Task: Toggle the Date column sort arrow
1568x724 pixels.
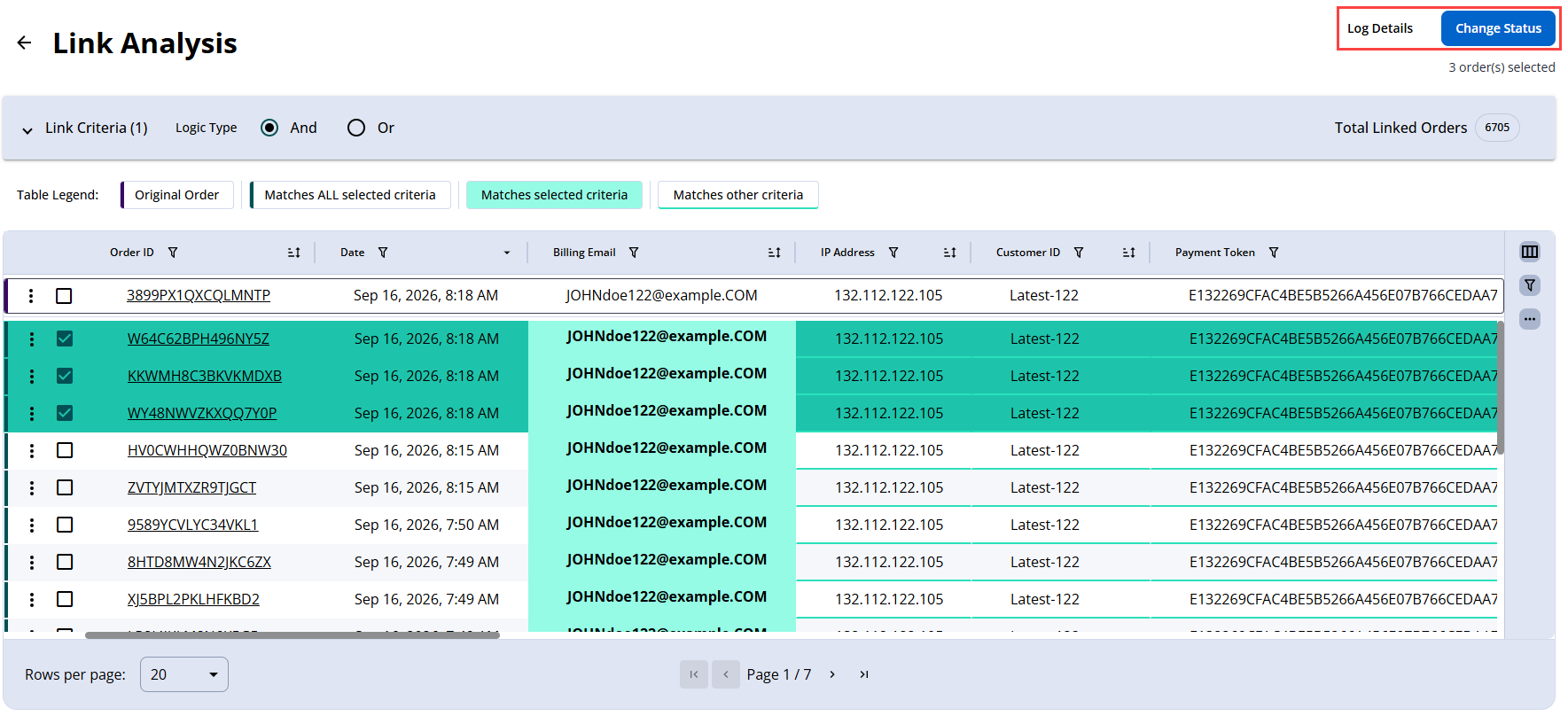Action: [507, 253]
